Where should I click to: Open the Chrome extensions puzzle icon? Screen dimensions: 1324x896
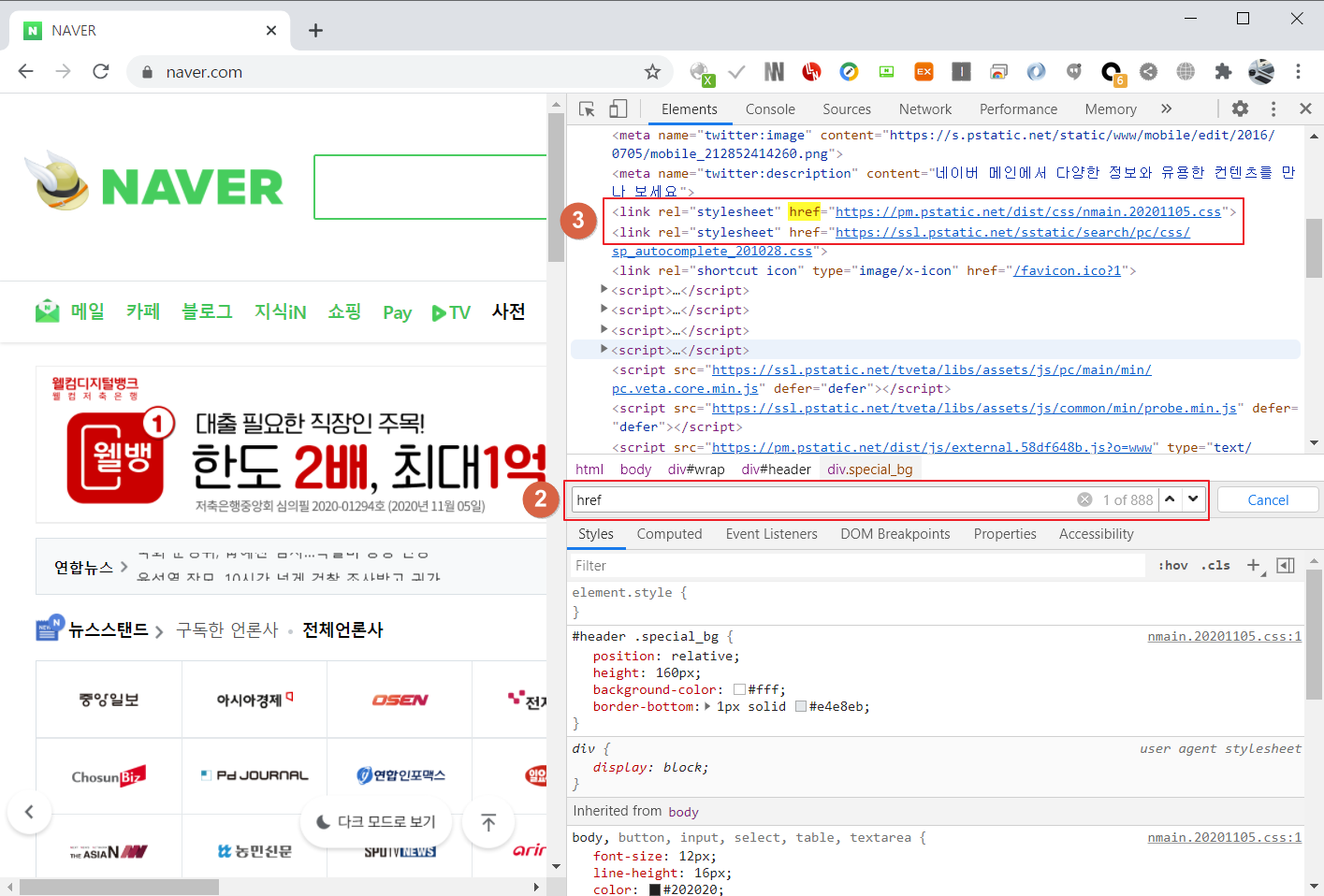[x=1223, y=71]
